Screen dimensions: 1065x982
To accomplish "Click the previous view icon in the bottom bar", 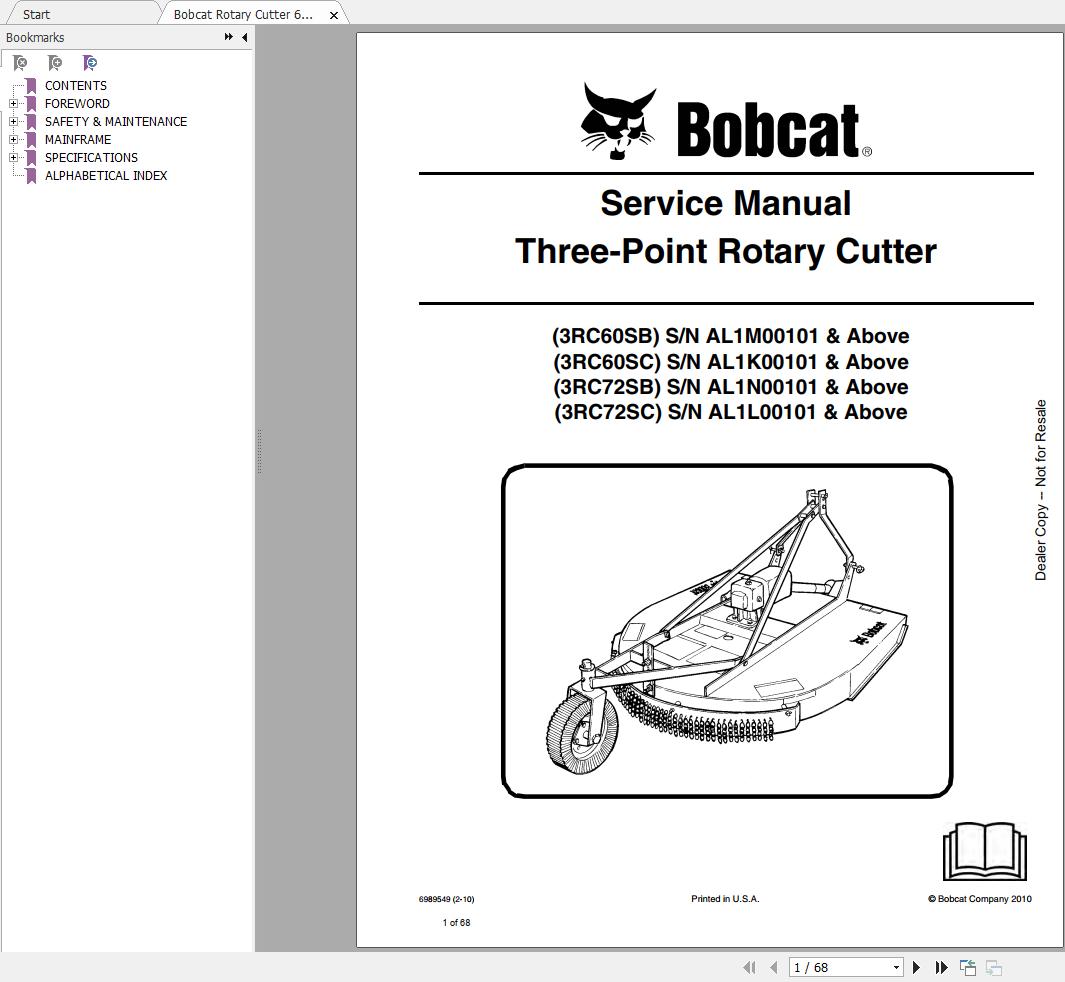I will point(968,967).
